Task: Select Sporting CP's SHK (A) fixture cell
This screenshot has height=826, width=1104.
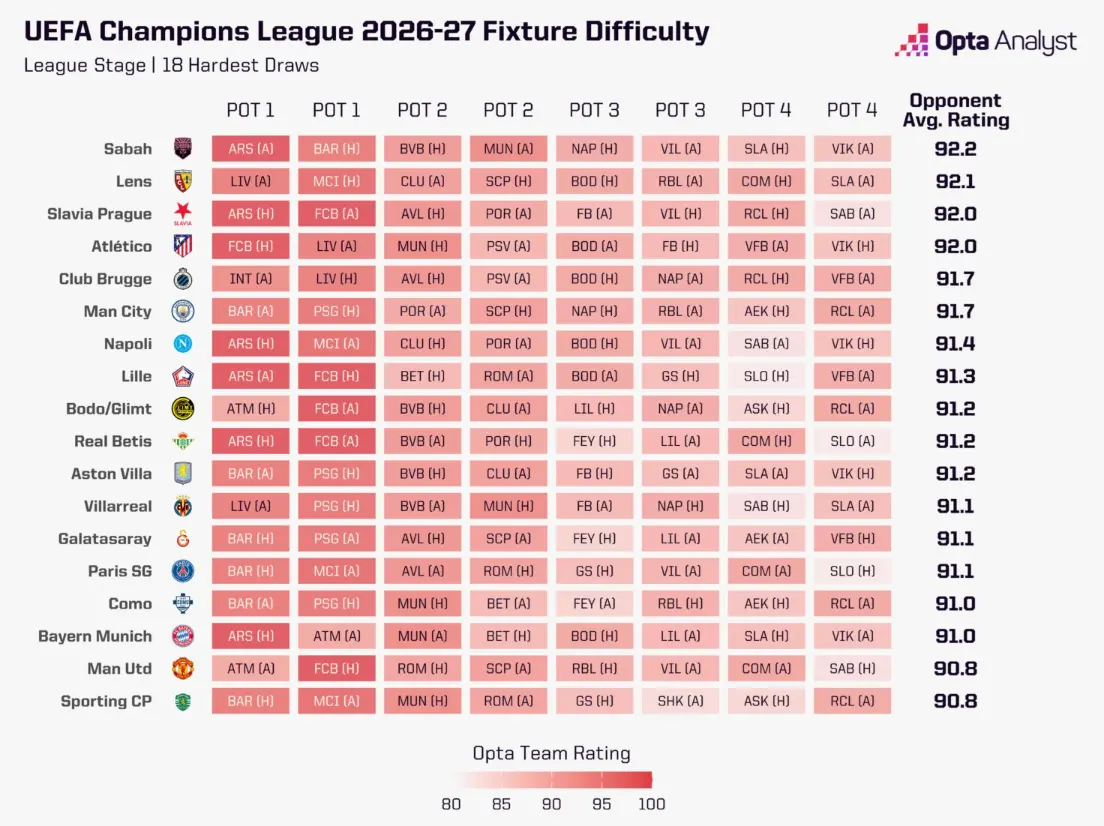Action: (x=680, y=701)
